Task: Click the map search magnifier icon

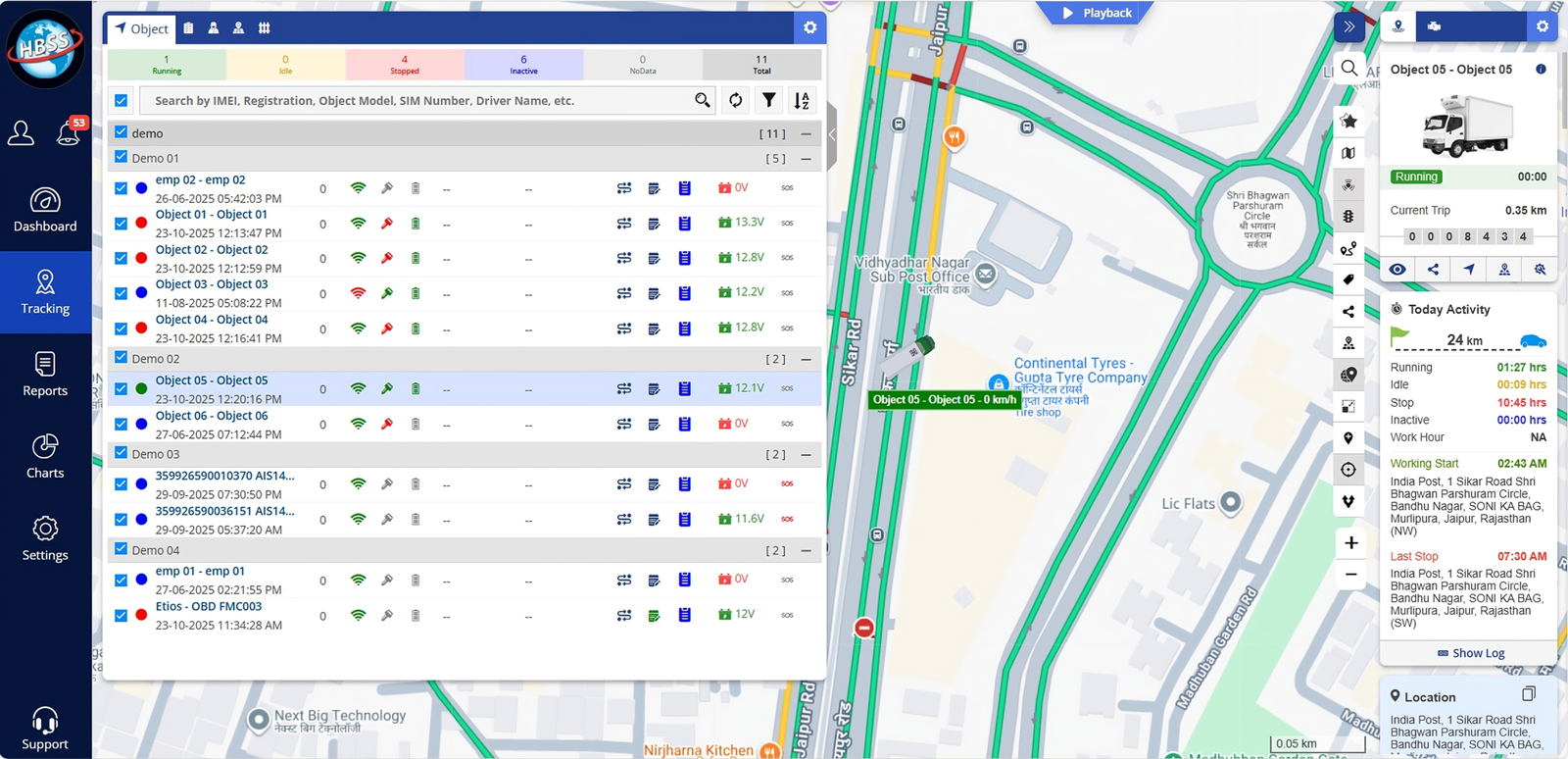Action: [x=1349, y=69]
